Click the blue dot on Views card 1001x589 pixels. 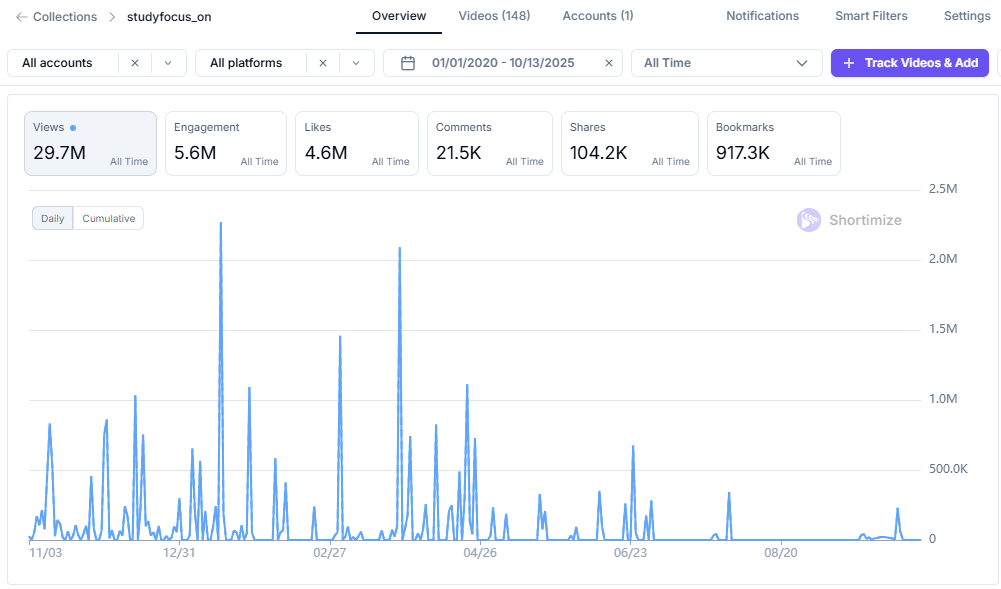tap(73, 128)
